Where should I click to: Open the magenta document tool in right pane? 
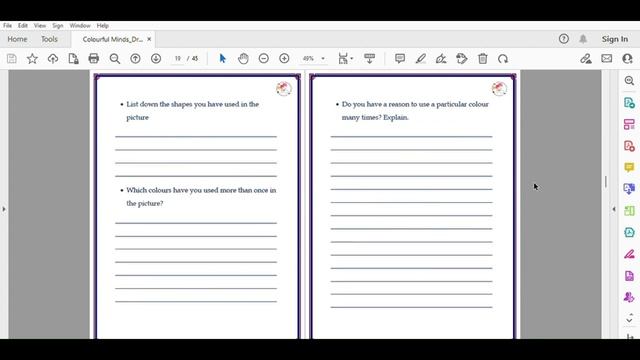pos(629,276)
